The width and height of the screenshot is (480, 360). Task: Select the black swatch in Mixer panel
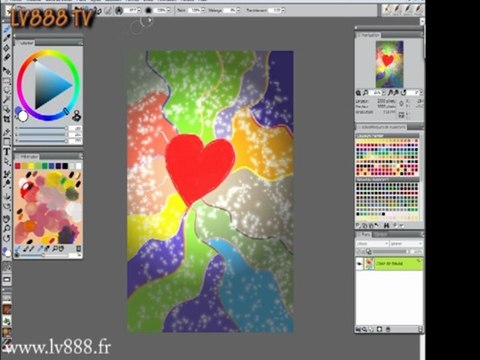tap(65, 166)
